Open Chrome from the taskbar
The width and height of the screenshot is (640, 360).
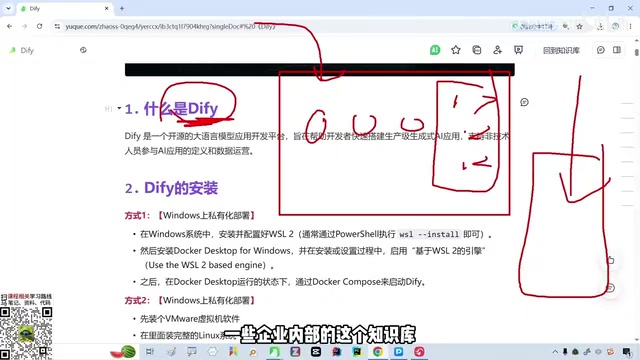(378, 351)
